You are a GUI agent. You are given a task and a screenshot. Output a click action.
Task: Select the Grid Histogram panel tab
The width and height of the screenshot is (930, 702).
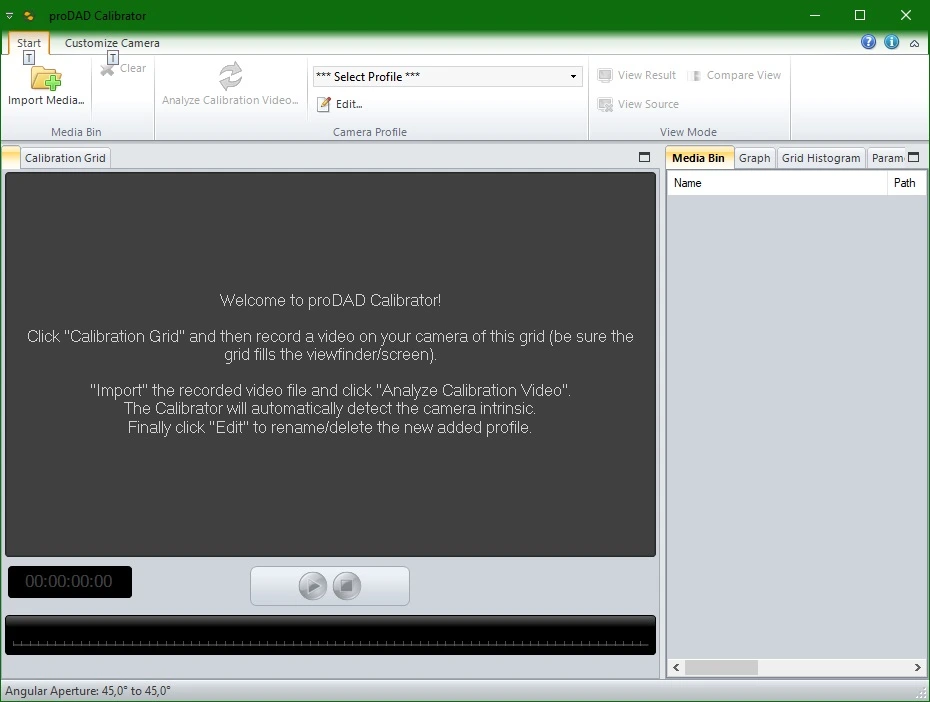pyautogui.click(x=821, y=158)
